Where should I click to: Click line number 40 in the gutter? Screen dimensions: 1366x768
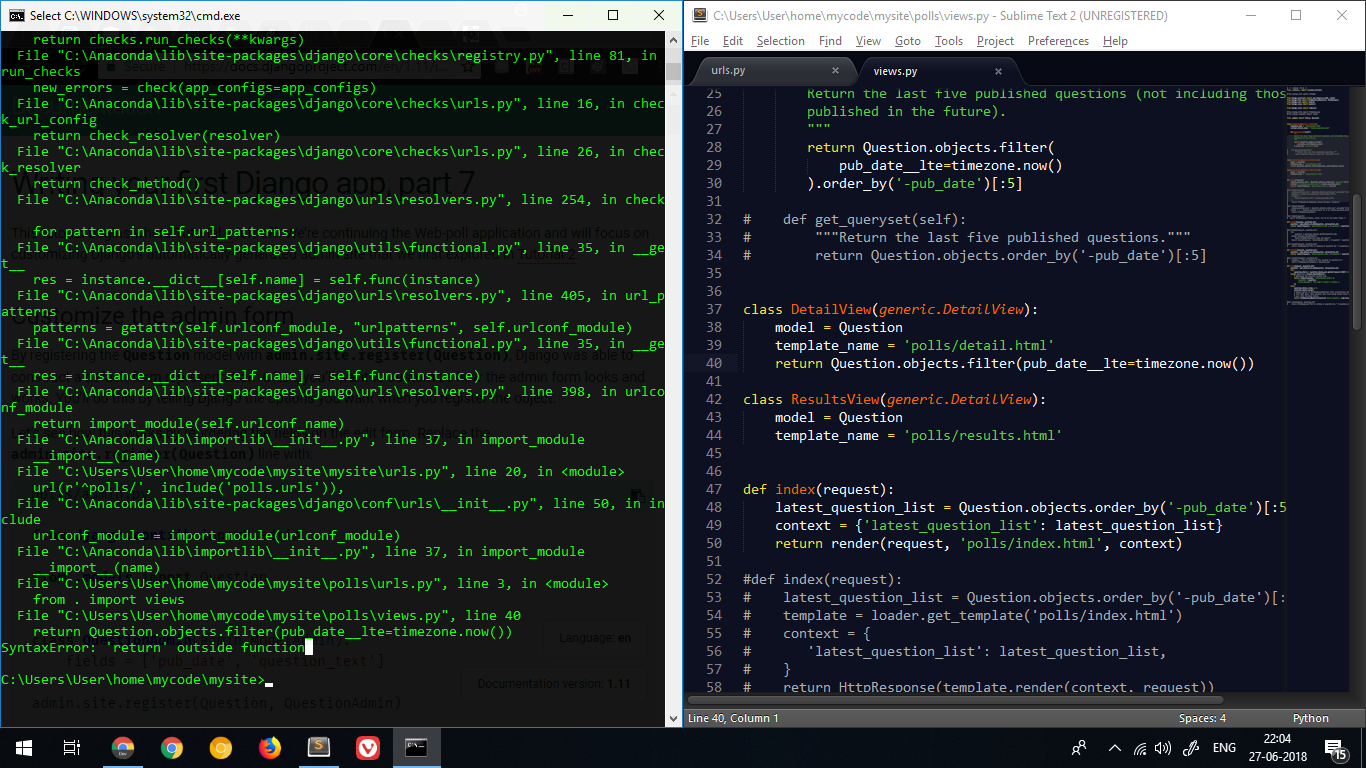point(712,364)
